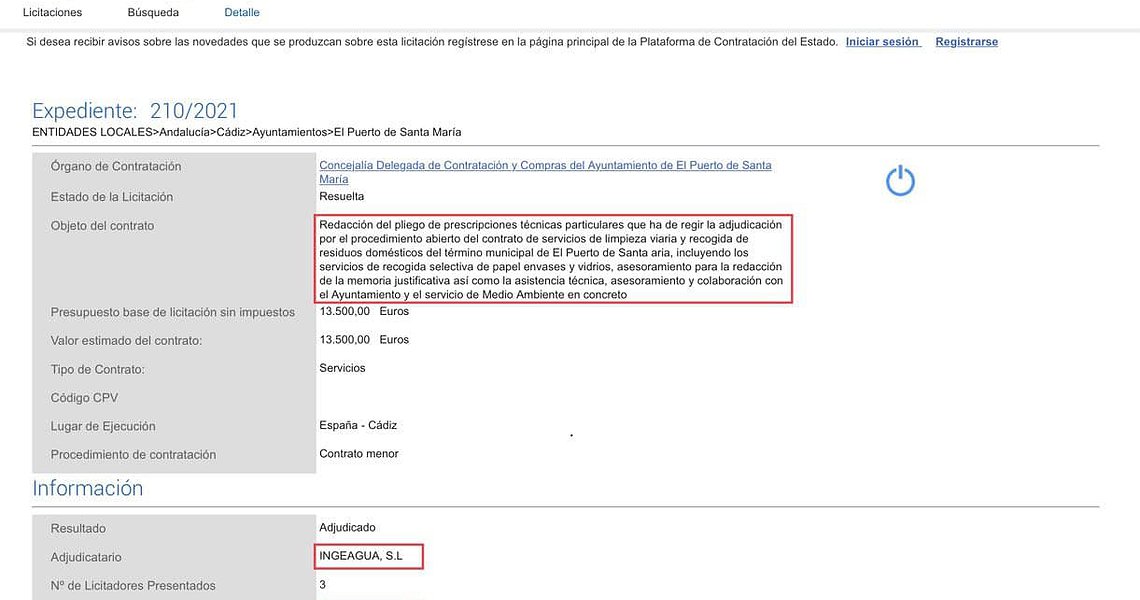Viewport: 1140px width, 600px height.
Task: Open the Concejalía Delegada de Contratación link
Action: (x=545, y=166)
